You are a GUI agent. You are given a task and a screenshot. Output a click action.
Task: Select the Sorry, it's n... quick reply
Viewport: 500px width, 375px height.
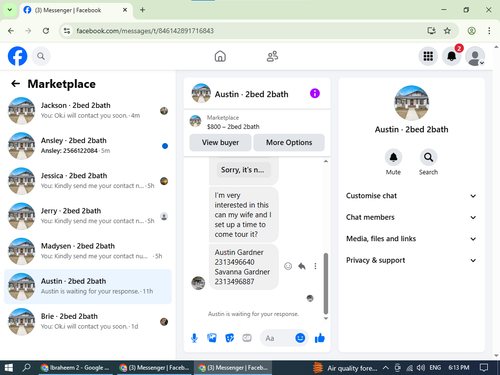pos(243,170)
